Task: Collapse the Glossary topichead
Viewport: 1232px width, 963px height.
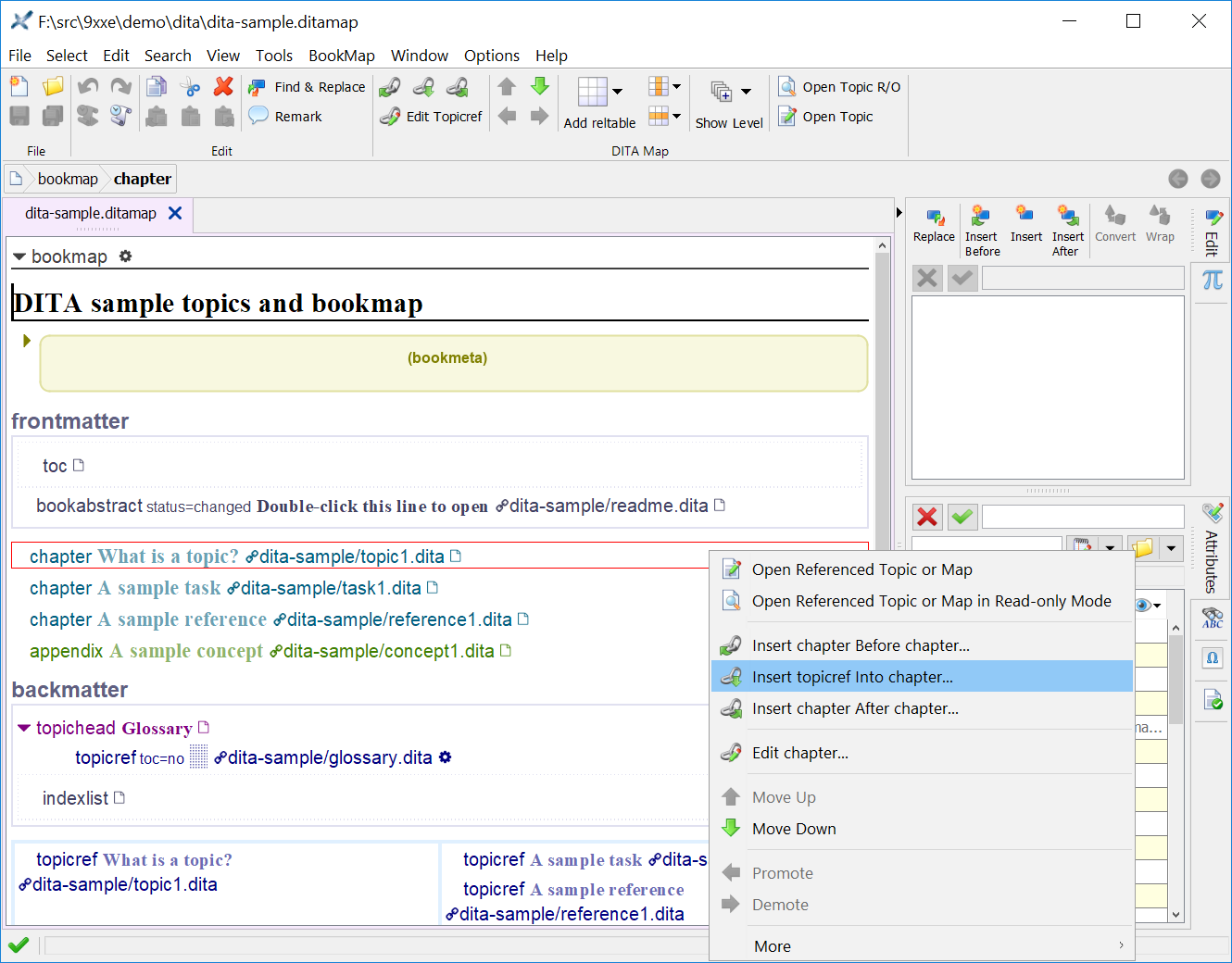Action: [24, 727]
